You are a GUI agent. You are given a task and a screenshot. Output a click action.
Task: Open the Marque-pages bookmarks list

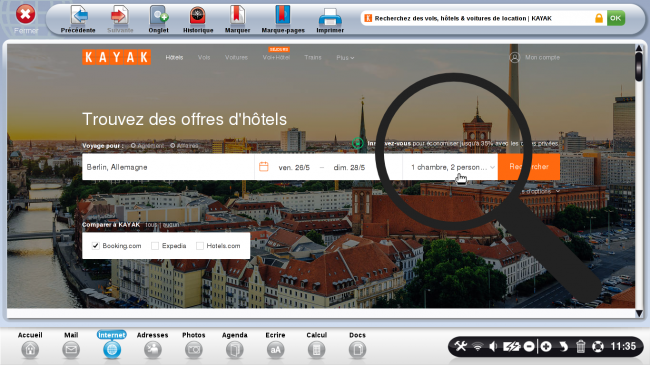click(283, 19)
